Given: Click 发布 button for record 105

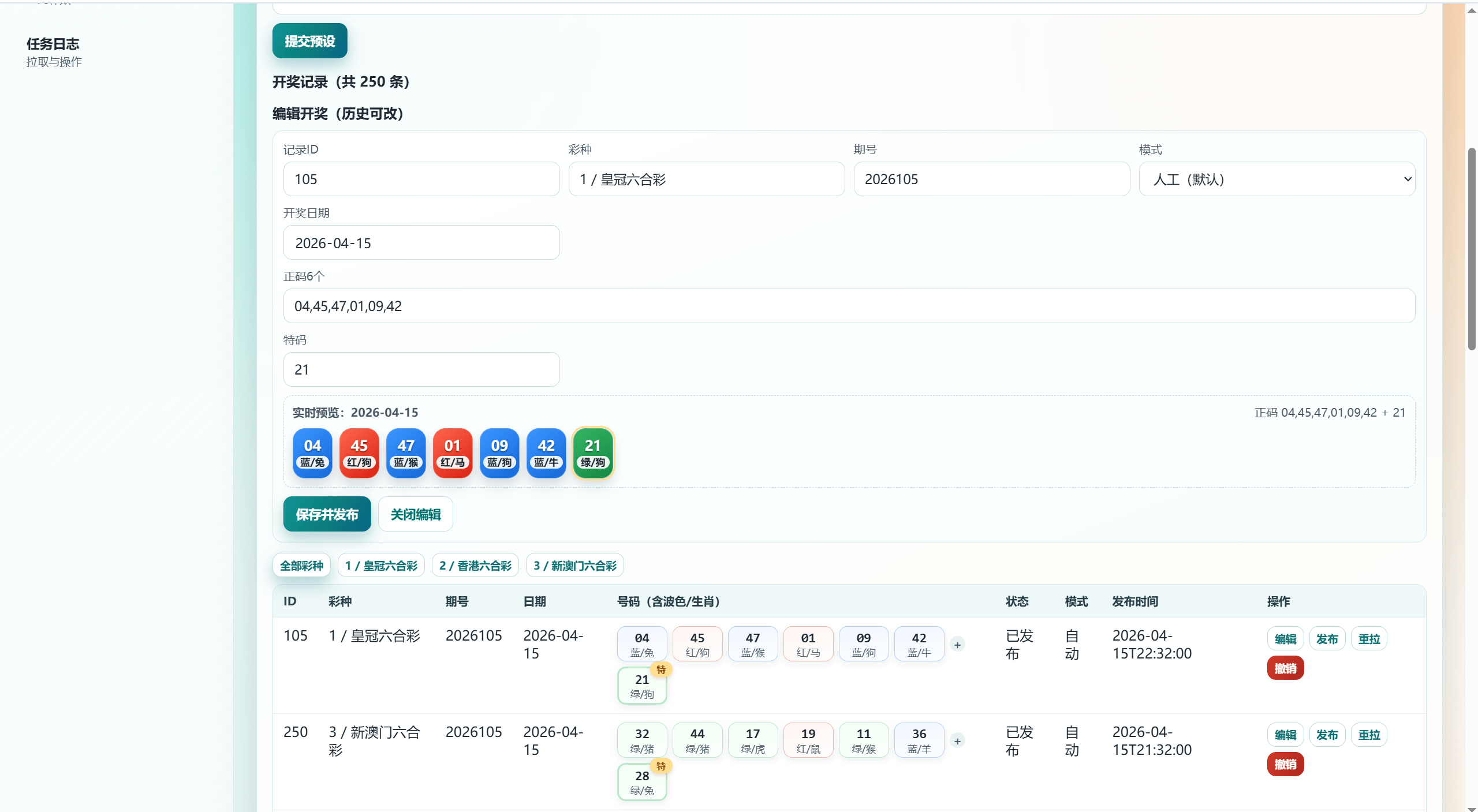Looking at the screenshot, I should click(x=1327, y=639).
